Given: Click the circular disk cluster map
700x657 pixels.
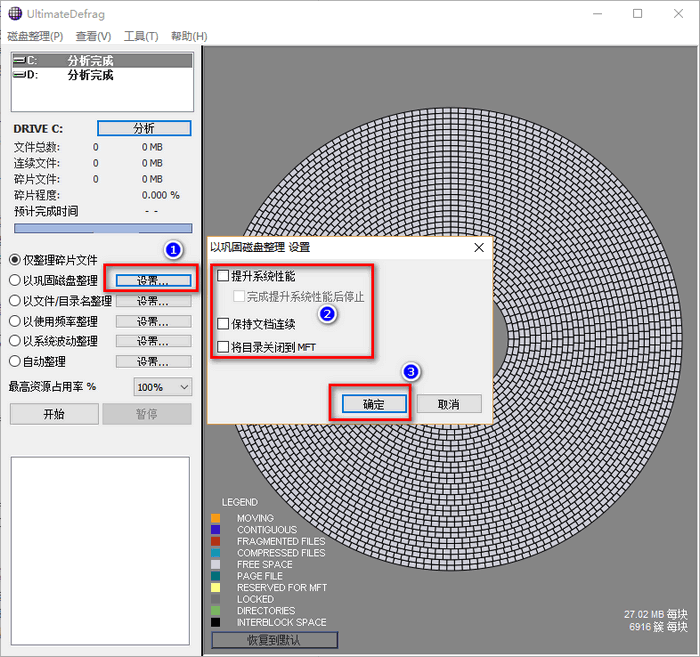Looking at the screenshot, I should [x=450, y=339].
